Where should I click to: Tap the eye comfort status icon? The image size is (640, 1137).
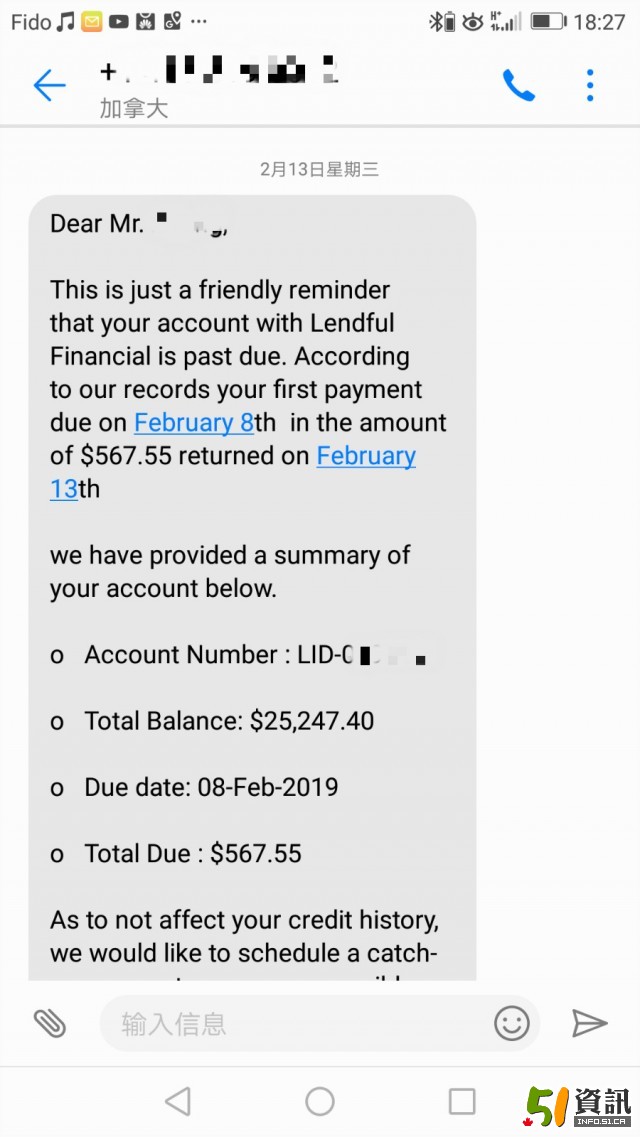473,22
